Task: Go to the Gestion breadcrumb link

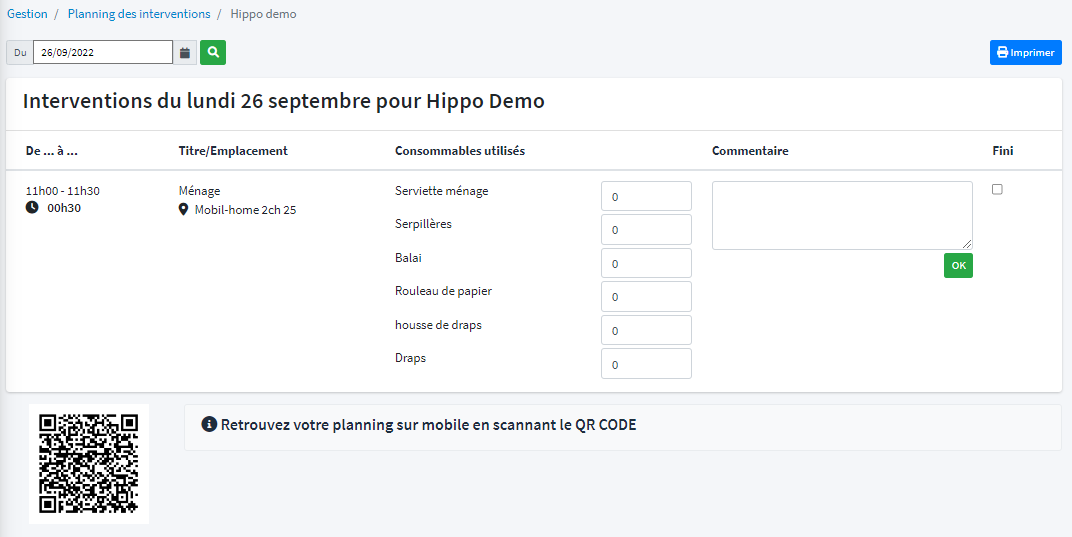Action: (x=27, y=14)
